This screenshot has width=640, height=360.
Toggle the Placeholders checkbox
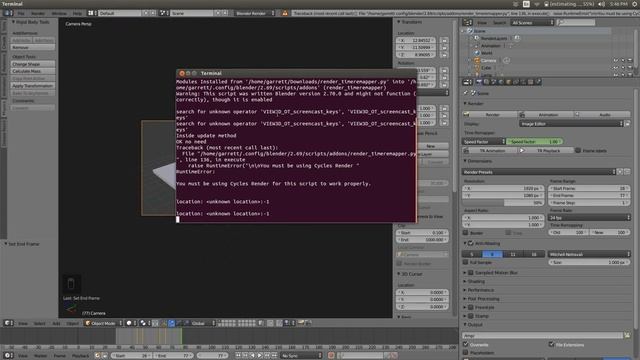click(x=466, y=352)
